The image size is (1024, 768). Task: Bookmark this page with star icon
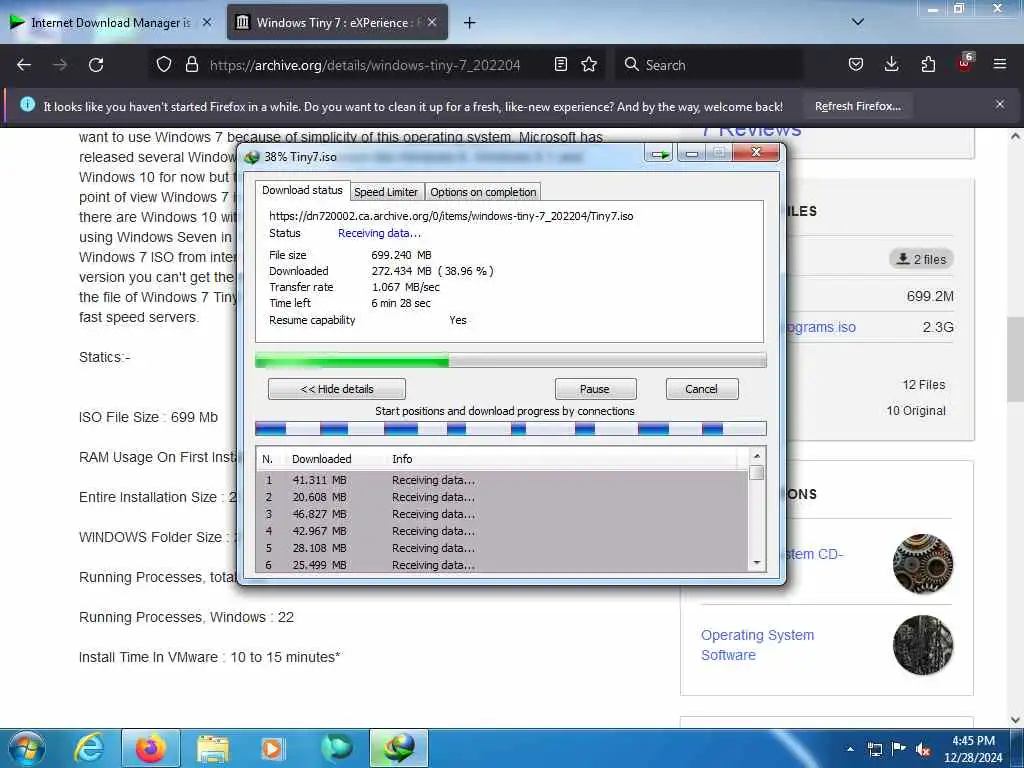pos(589,64)
